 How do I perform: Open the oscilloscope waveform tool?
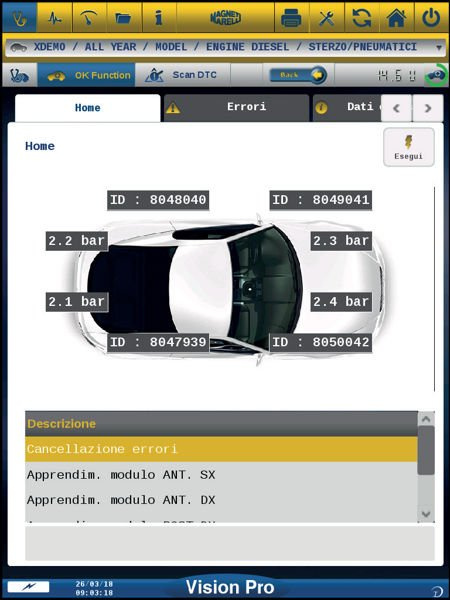[x=55, y=18]
